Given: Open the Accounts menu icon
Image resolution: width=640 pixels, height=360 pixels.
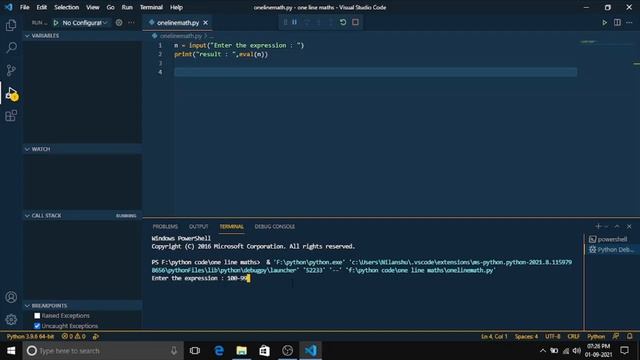Looking at the screenshot, I should click(x=11, y=297).
